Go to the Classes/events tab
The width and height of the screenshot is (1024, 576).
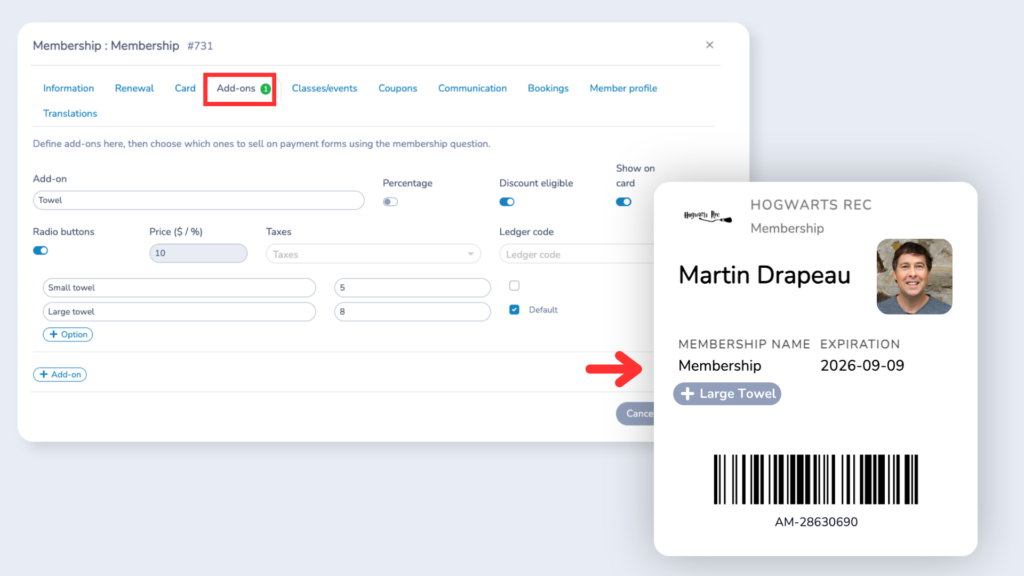(325, 88)
